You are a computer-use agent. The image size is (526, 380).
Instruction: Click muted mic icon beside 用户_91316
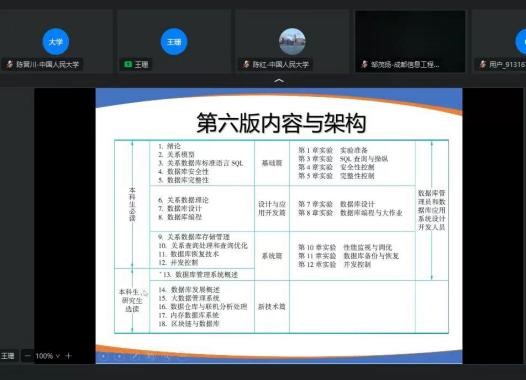click(x=483, y=64)
